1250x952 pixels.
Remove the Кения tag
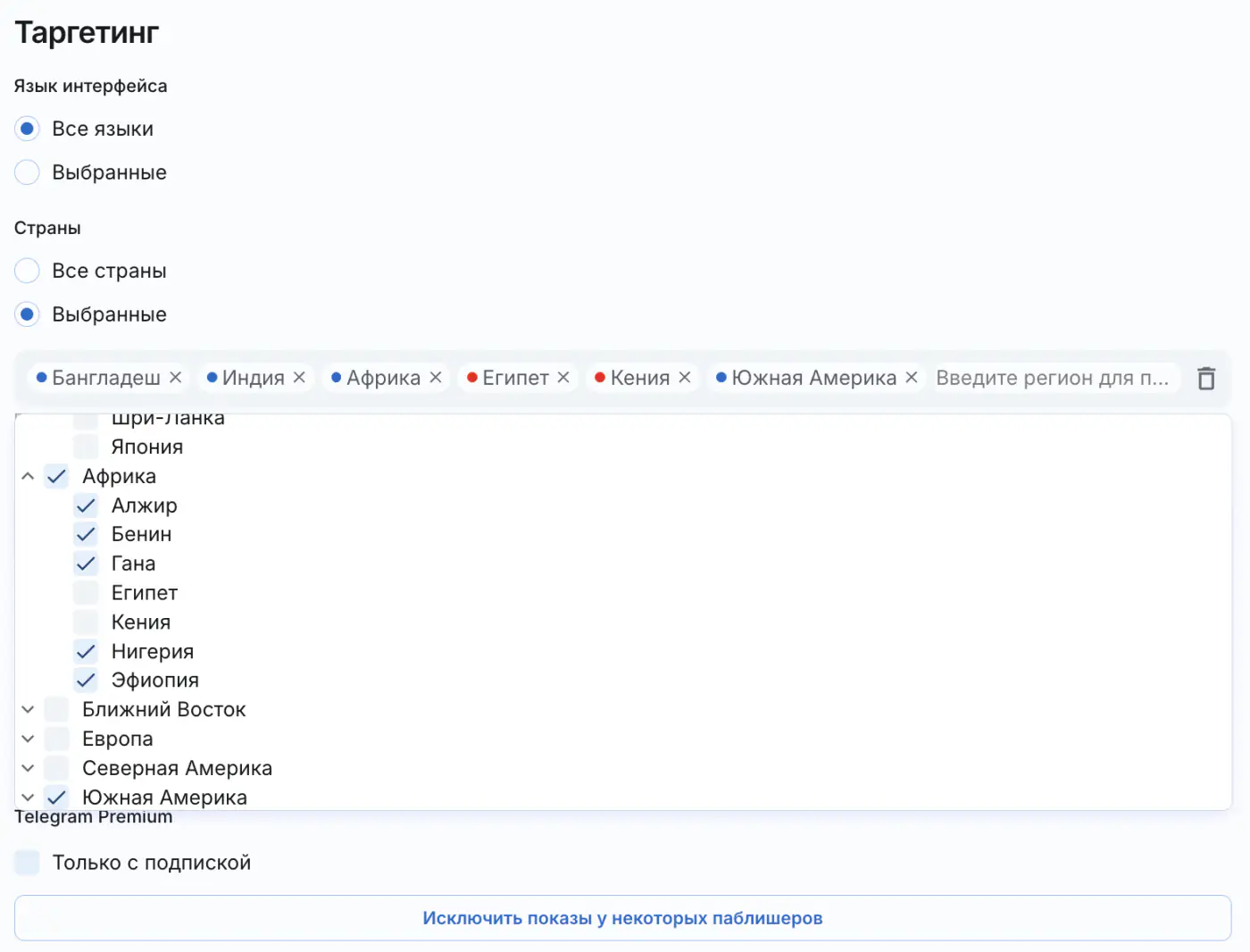[x=685, y=378]
